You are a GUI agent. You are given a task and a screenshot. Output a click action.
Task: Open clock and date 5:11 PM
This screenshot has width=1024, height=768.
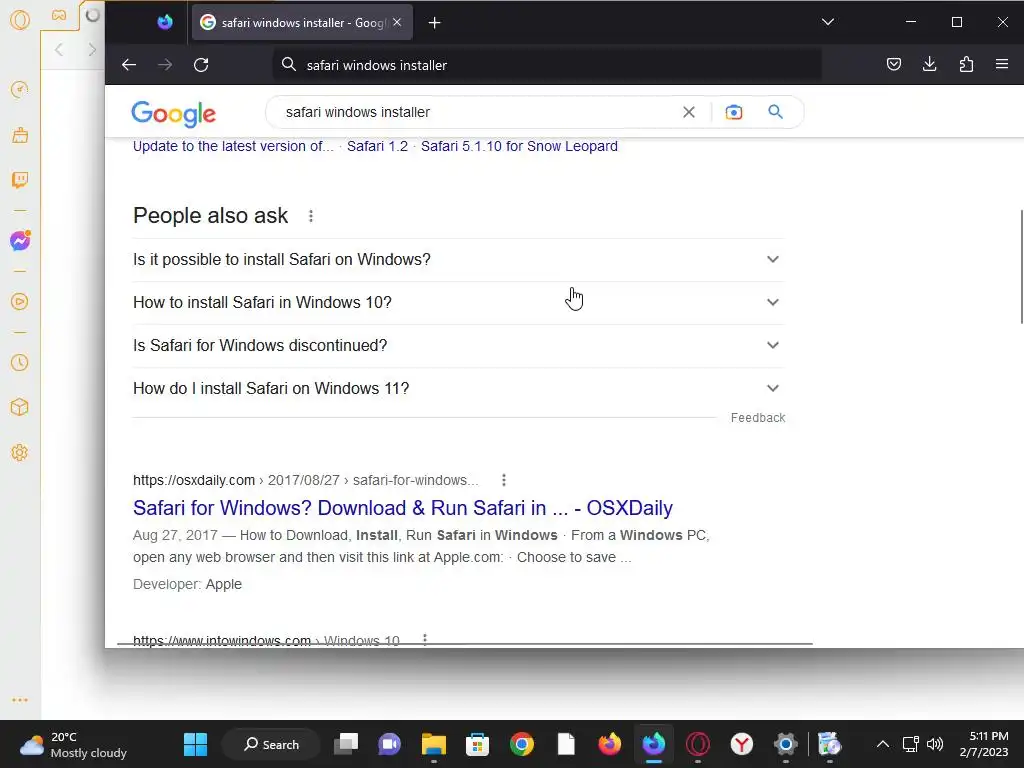pos(984,744)
